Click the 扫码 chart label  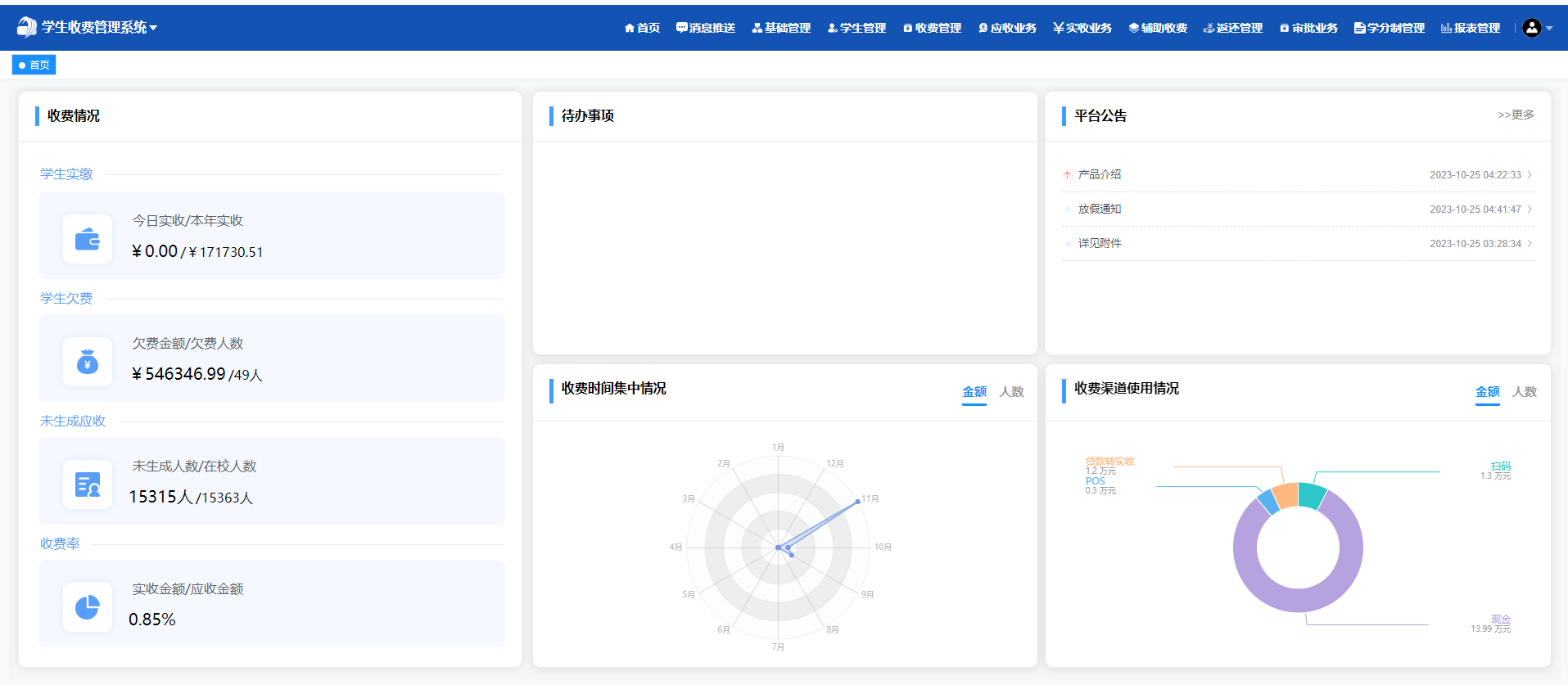pos(1501,466)
